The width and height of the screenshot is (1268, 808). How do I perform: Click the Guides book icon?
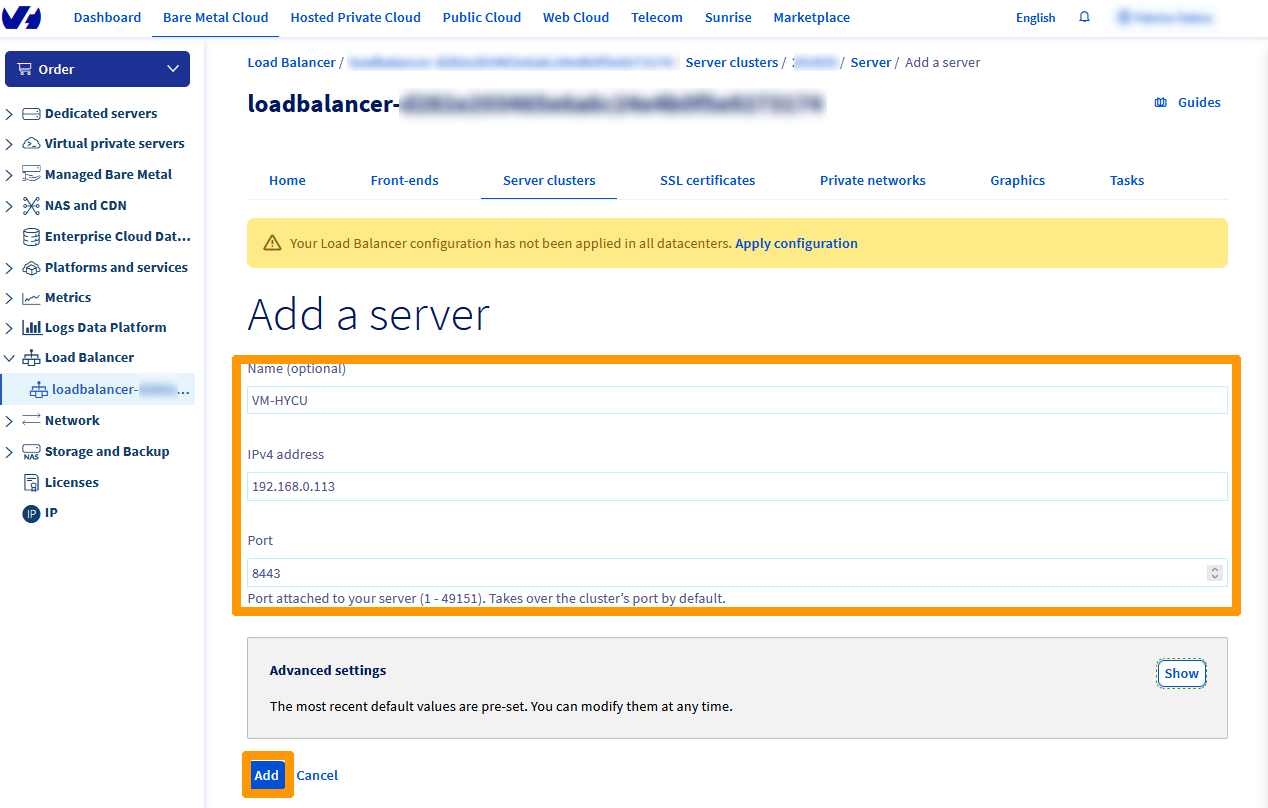[1160, 101]
